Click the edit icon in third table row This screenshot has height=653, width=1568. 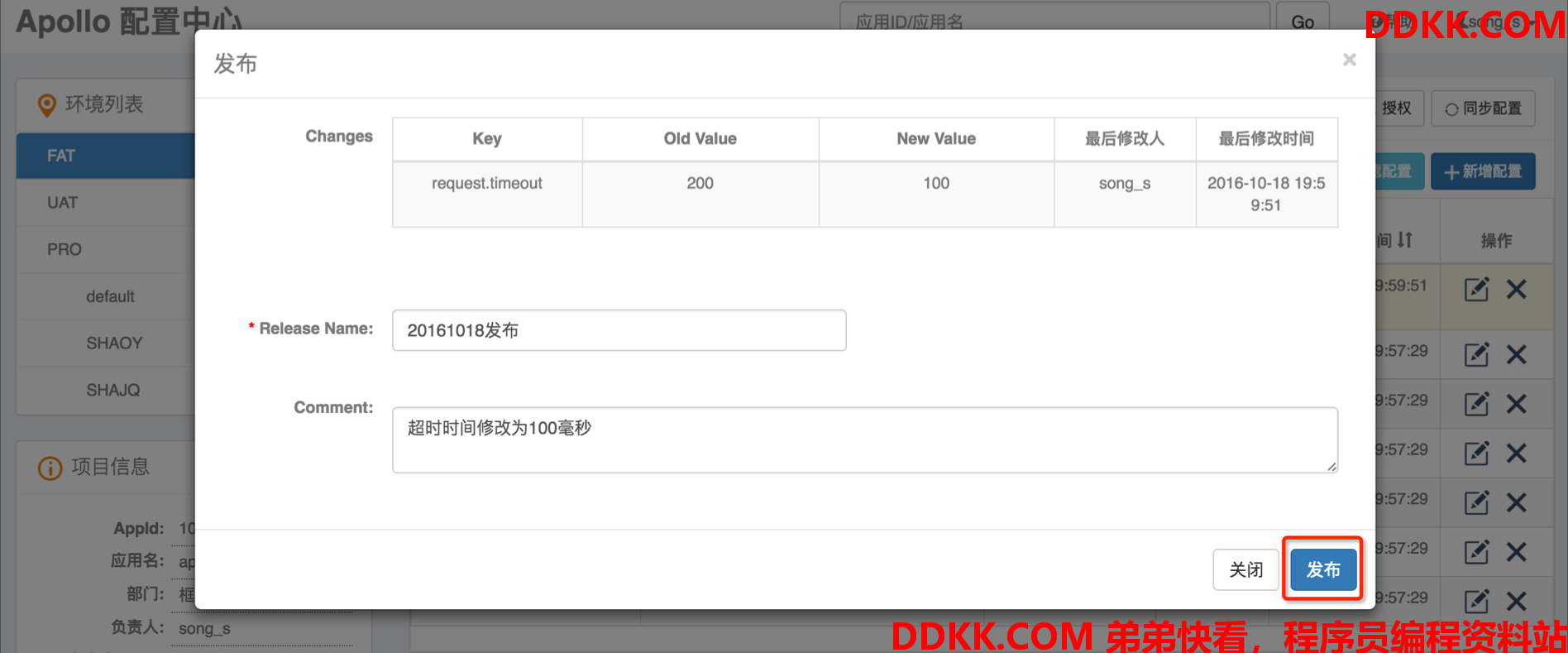point(1476,404)
